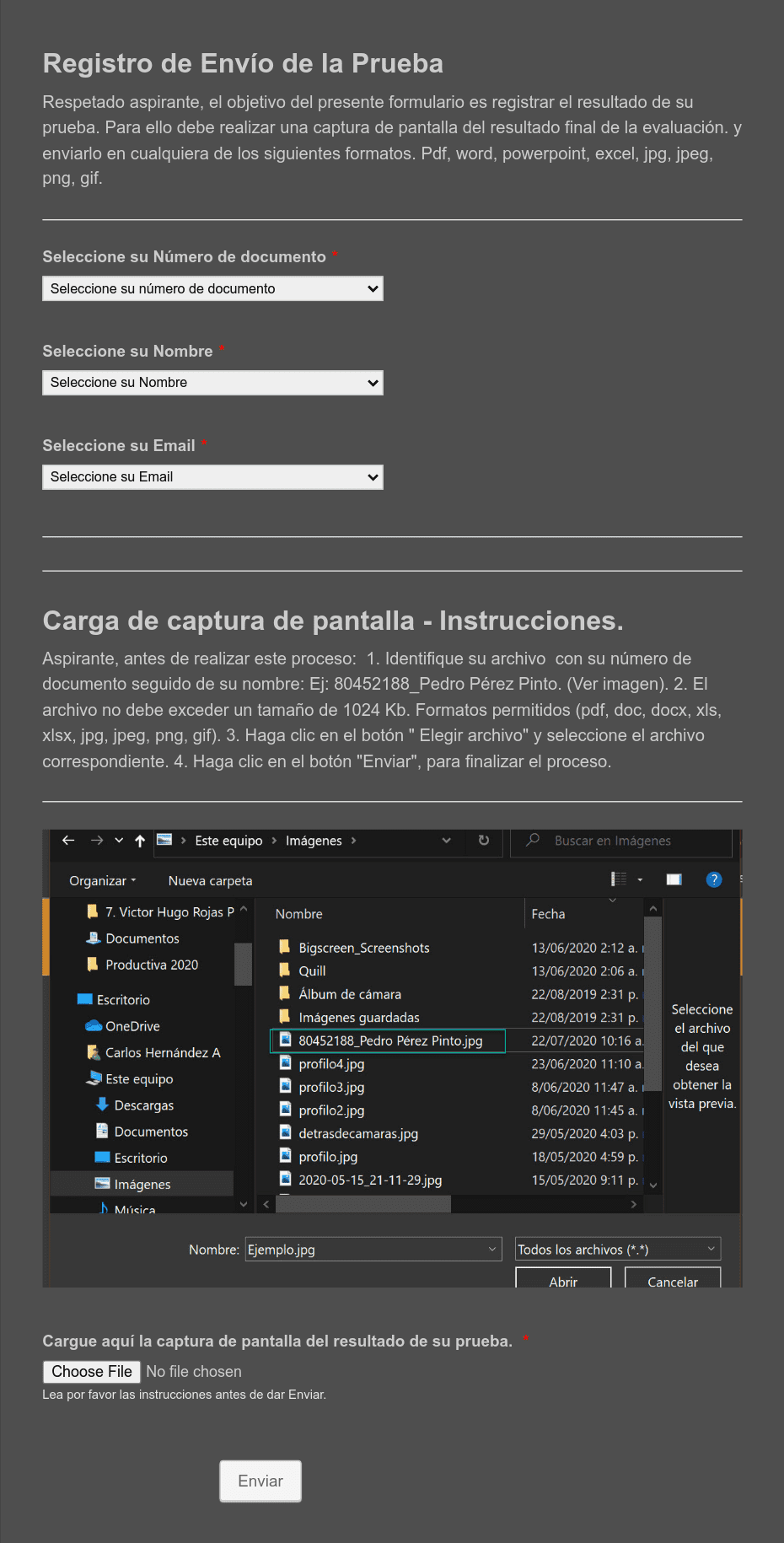
Task: Open the Bigscreen_Screenshots folder
Action: coord(363,948)
